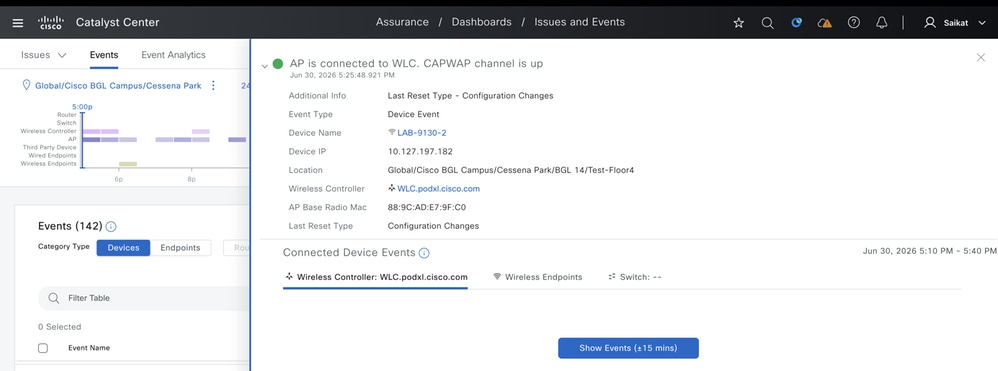Click the green status dot of the event
Screen dimensions: 998x371
(x=278, y=64)
